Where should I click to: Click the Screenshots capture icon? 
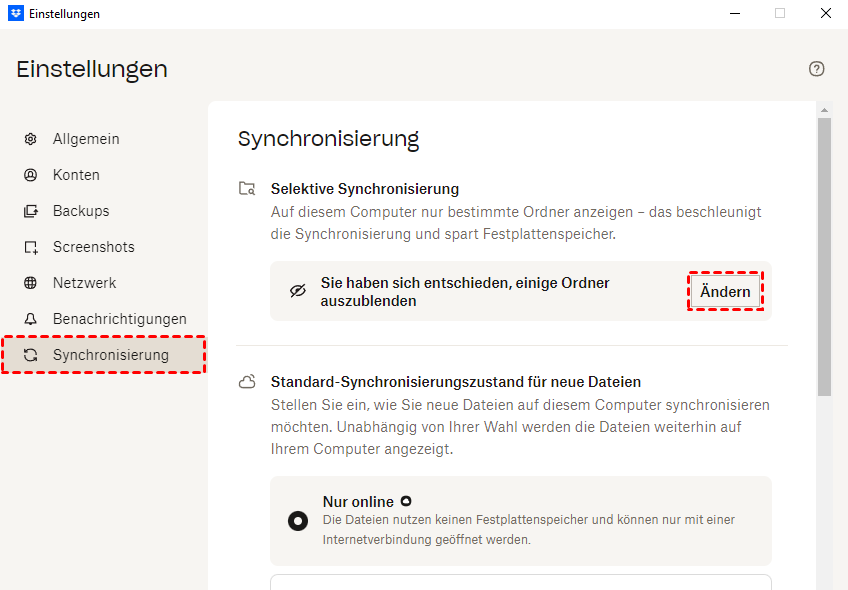(x=31, y=247)
